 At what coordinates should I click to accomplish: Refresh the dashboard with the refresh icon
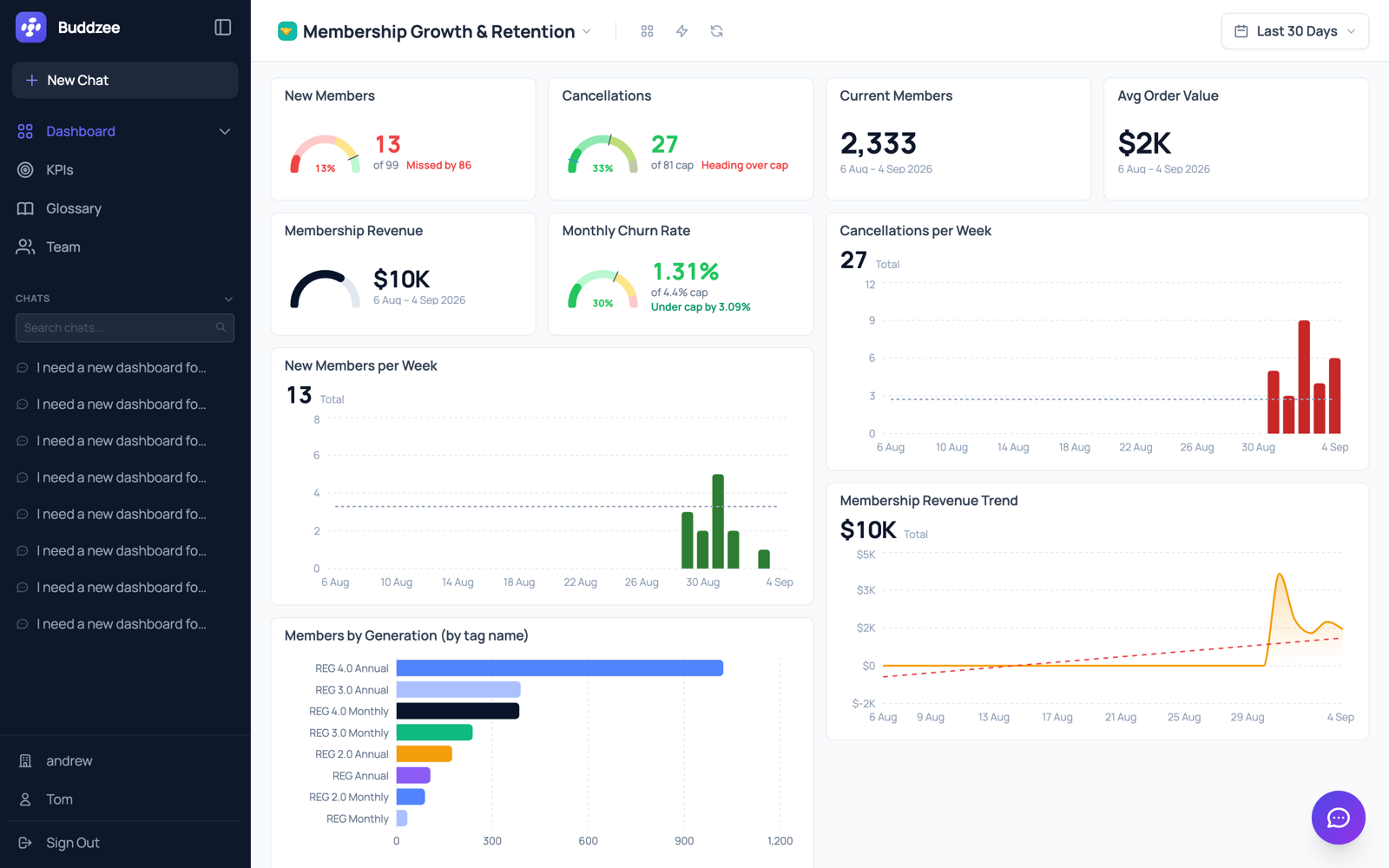point(717,31)
